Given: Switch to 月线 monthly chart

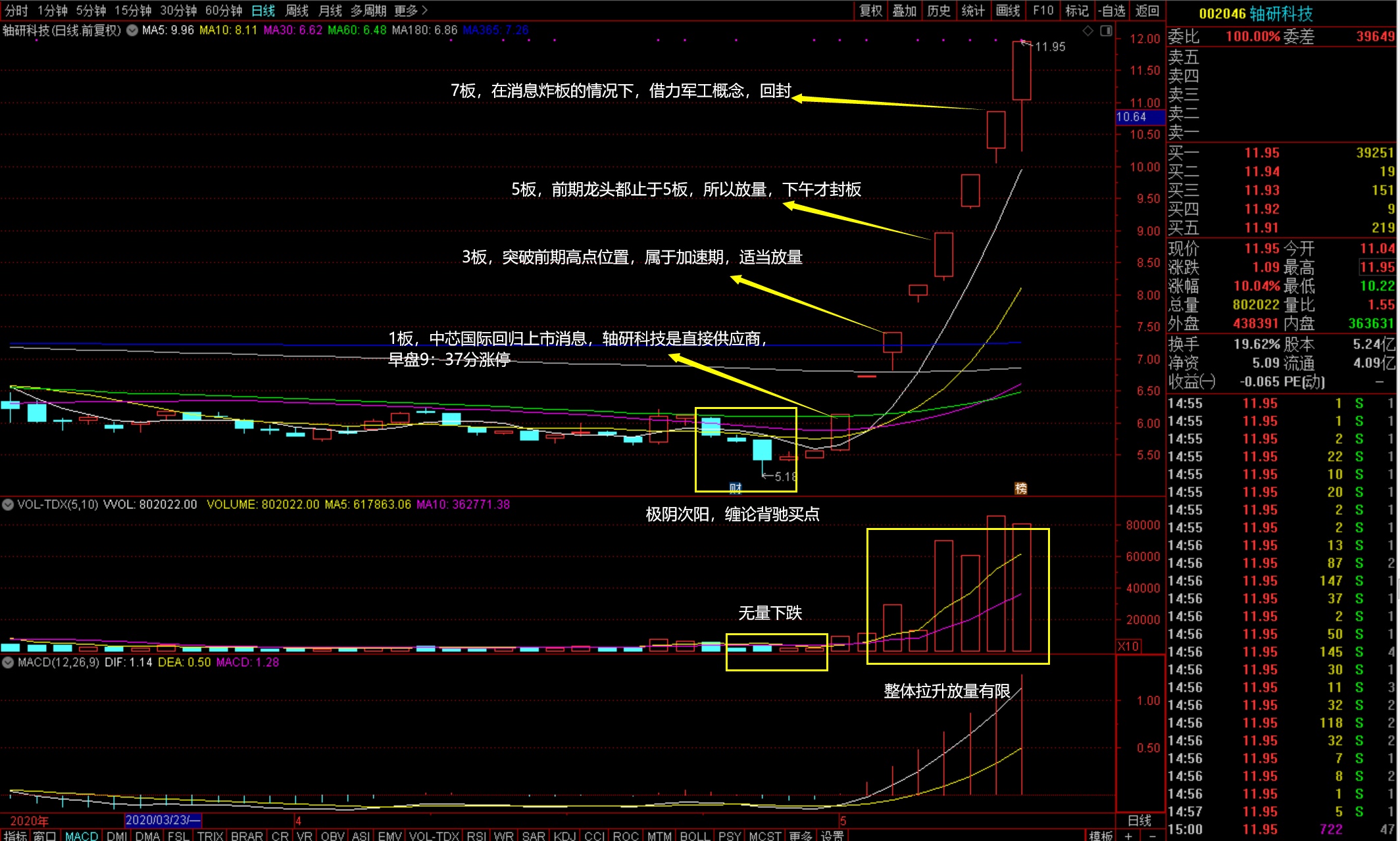Looking at the screenshot, I should (330, 11).
